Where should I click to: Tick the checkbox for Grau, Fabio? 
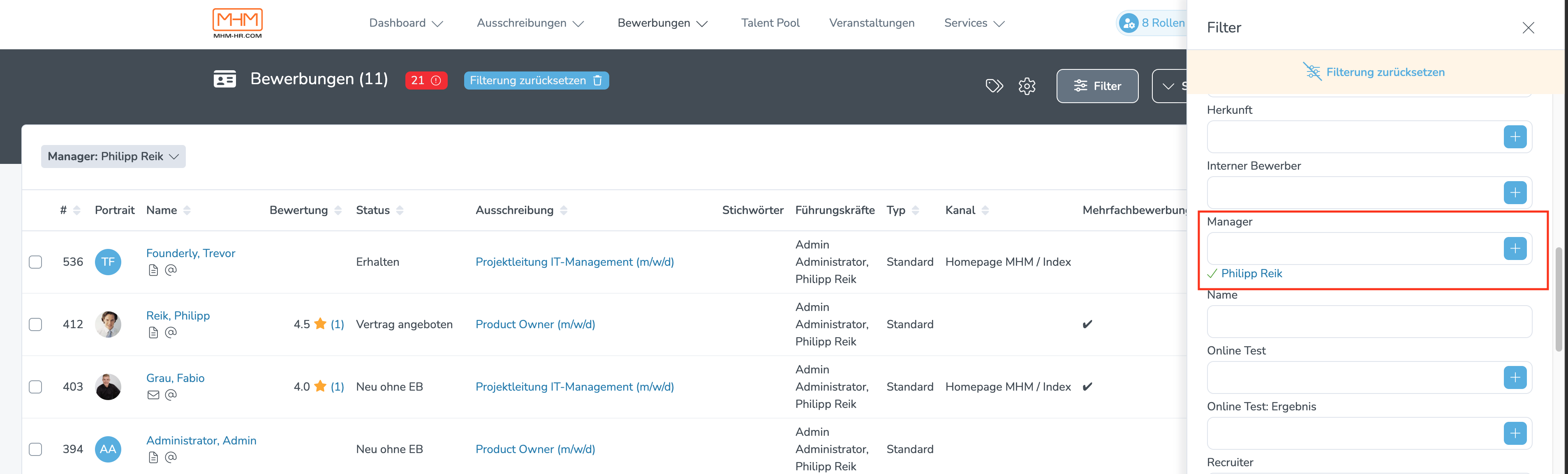click(35, 387)
